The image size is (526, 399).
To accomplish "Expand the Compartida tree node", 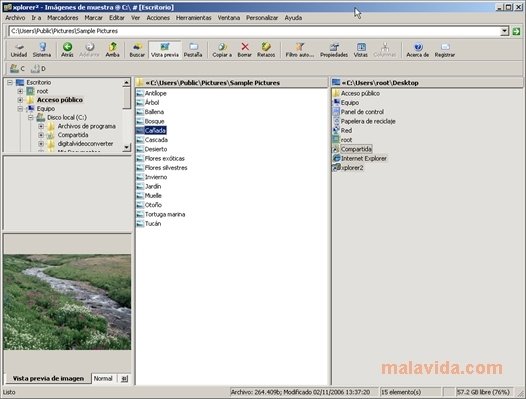I will (41, 135).
